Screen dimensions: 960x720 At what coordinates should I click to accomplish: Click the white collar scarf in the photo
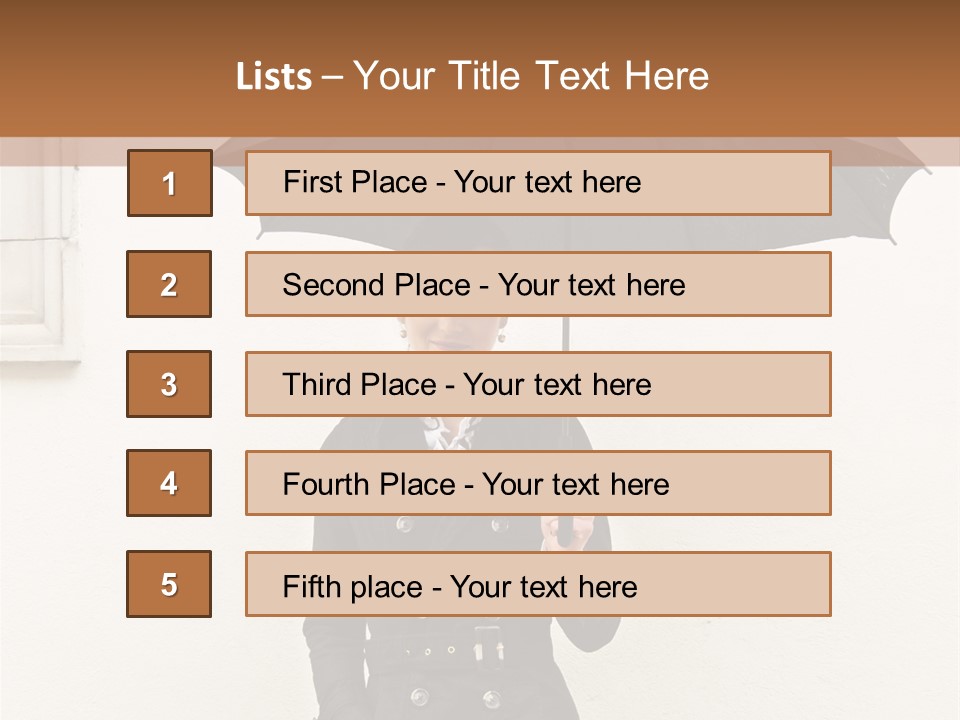452,432
